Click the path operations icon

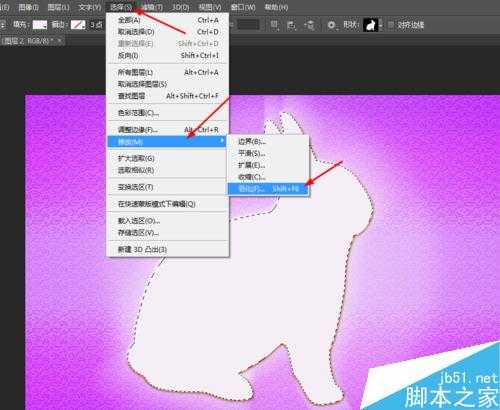pos(275,25)
